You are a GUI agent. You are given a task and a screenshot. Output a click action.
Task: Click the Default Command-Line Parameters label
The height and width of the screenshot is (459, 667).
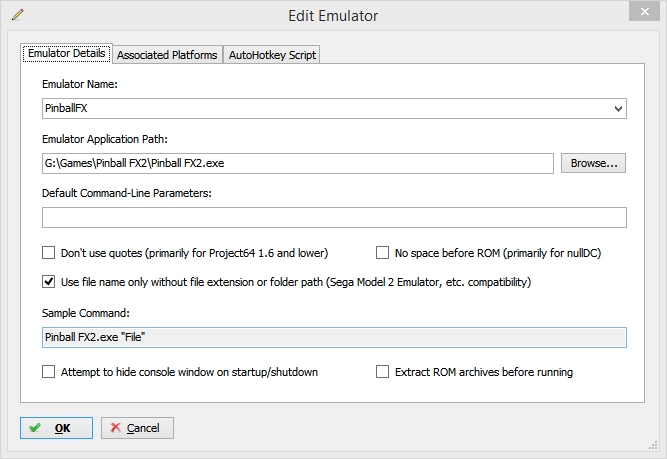(127, 193)
